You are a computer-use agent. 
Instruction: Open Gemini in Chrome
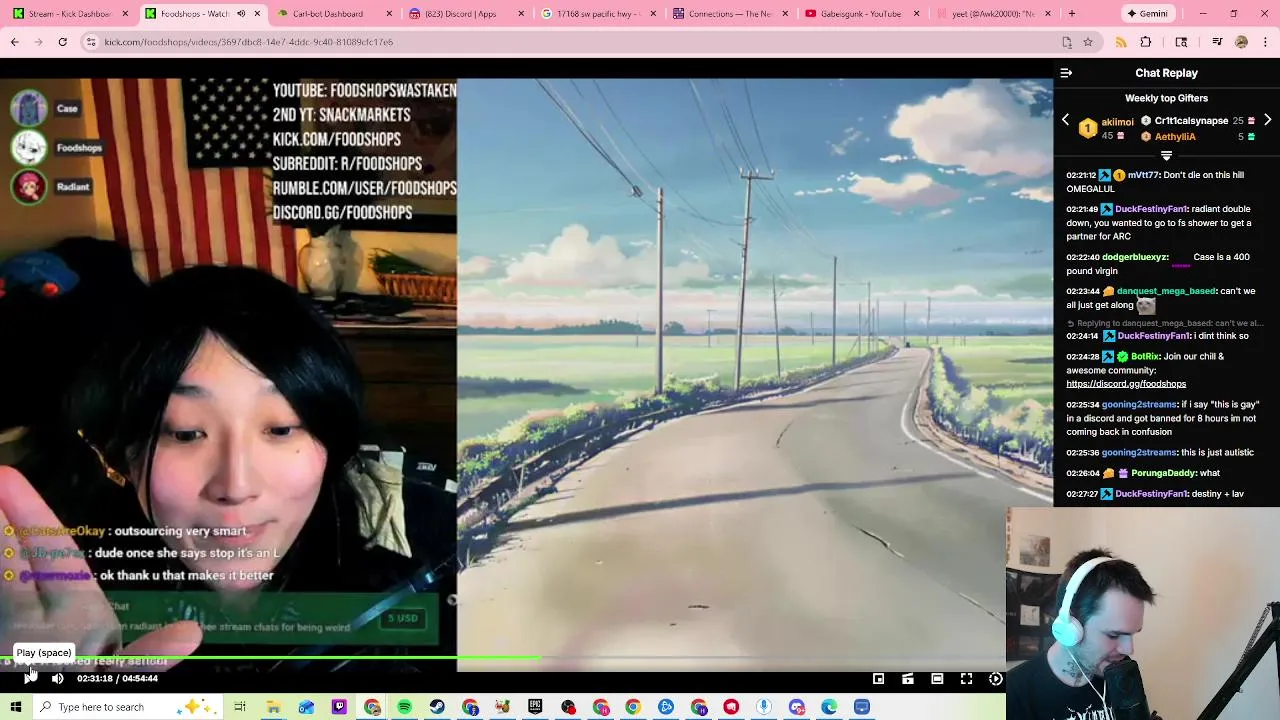(1146, 14)
